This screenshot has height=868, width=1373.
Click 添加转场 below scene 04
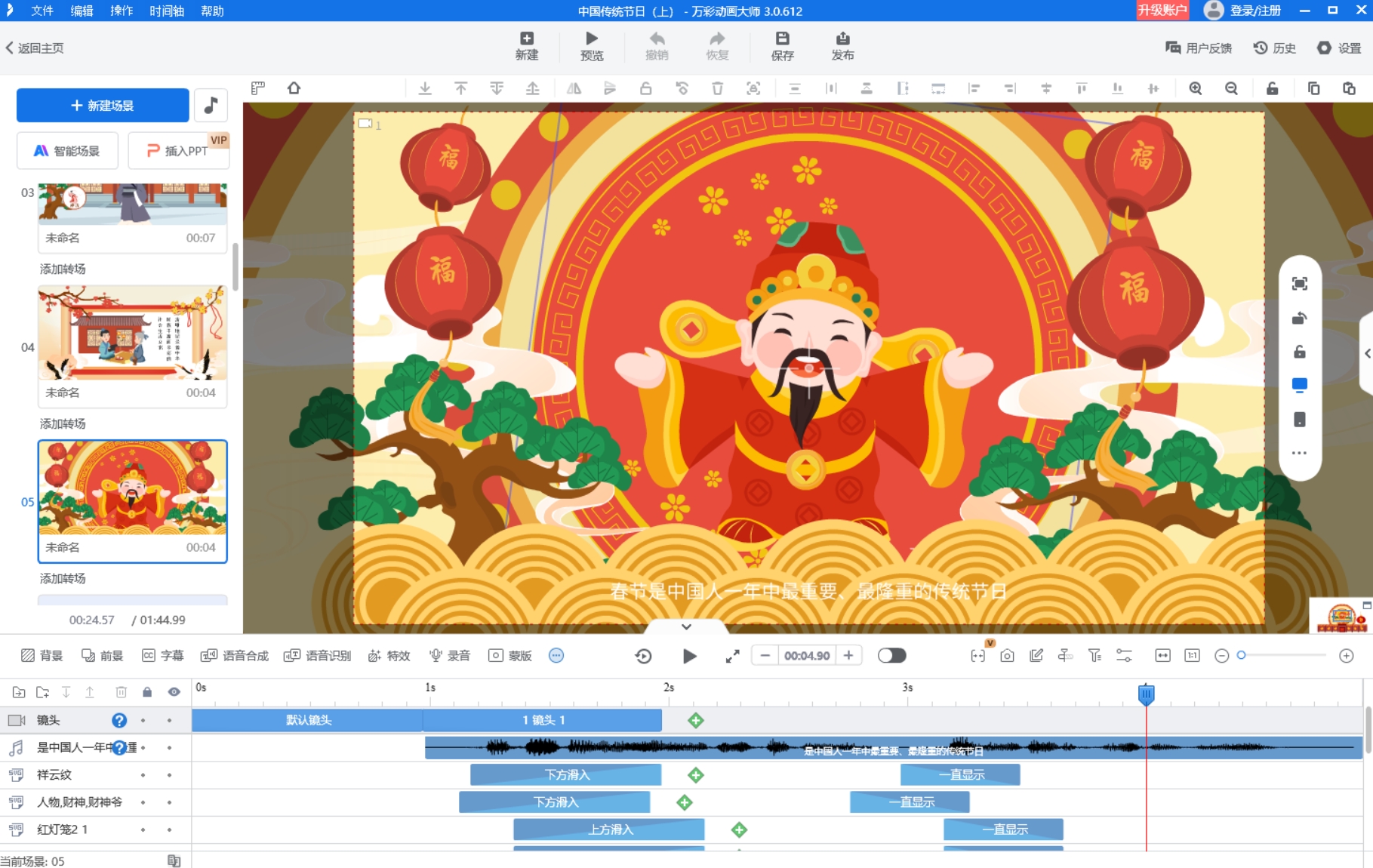tap(63, 423)
